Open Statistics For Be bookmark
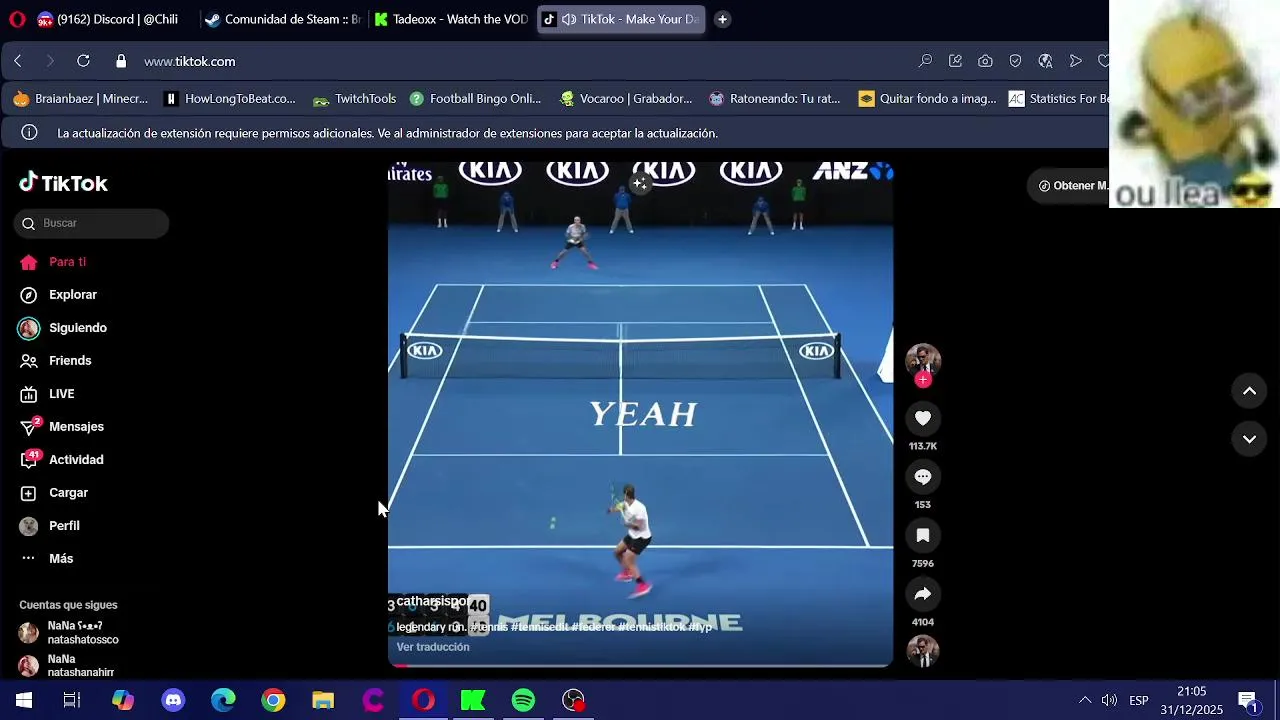 coord(1058,99)
